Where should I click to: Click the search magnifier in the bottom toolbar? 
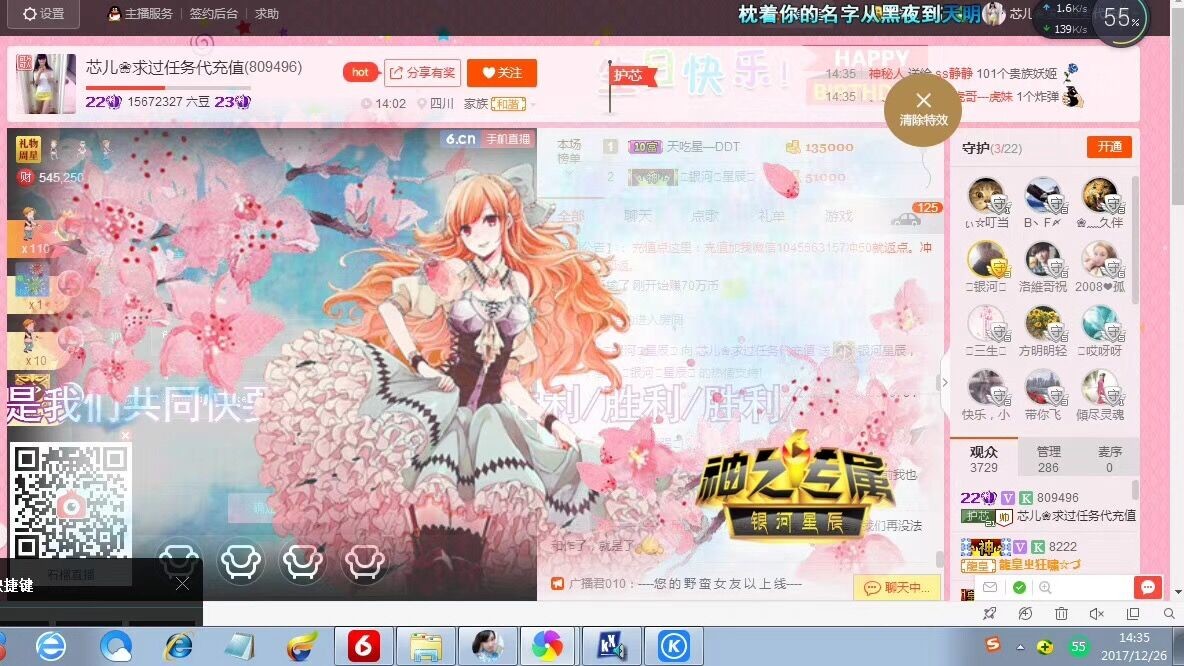[1169, 614]
